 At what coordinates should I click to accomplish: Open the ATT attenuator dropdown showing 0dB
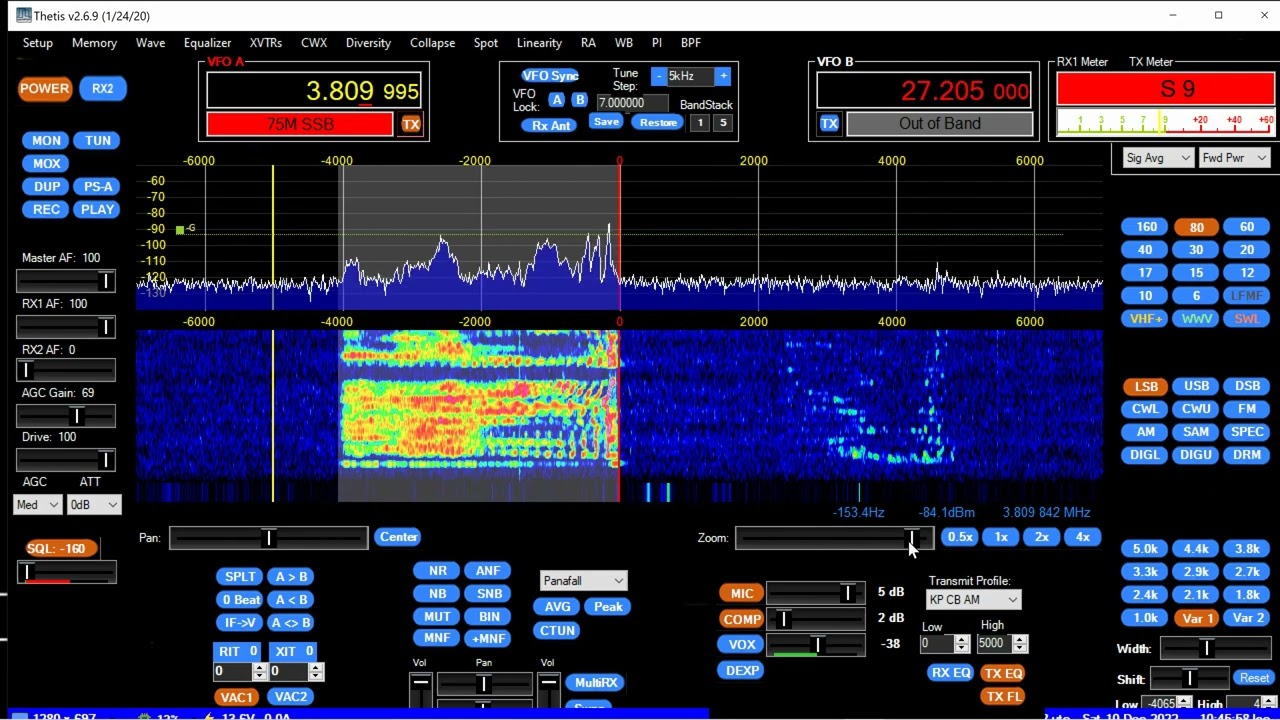tap(94, 505)
